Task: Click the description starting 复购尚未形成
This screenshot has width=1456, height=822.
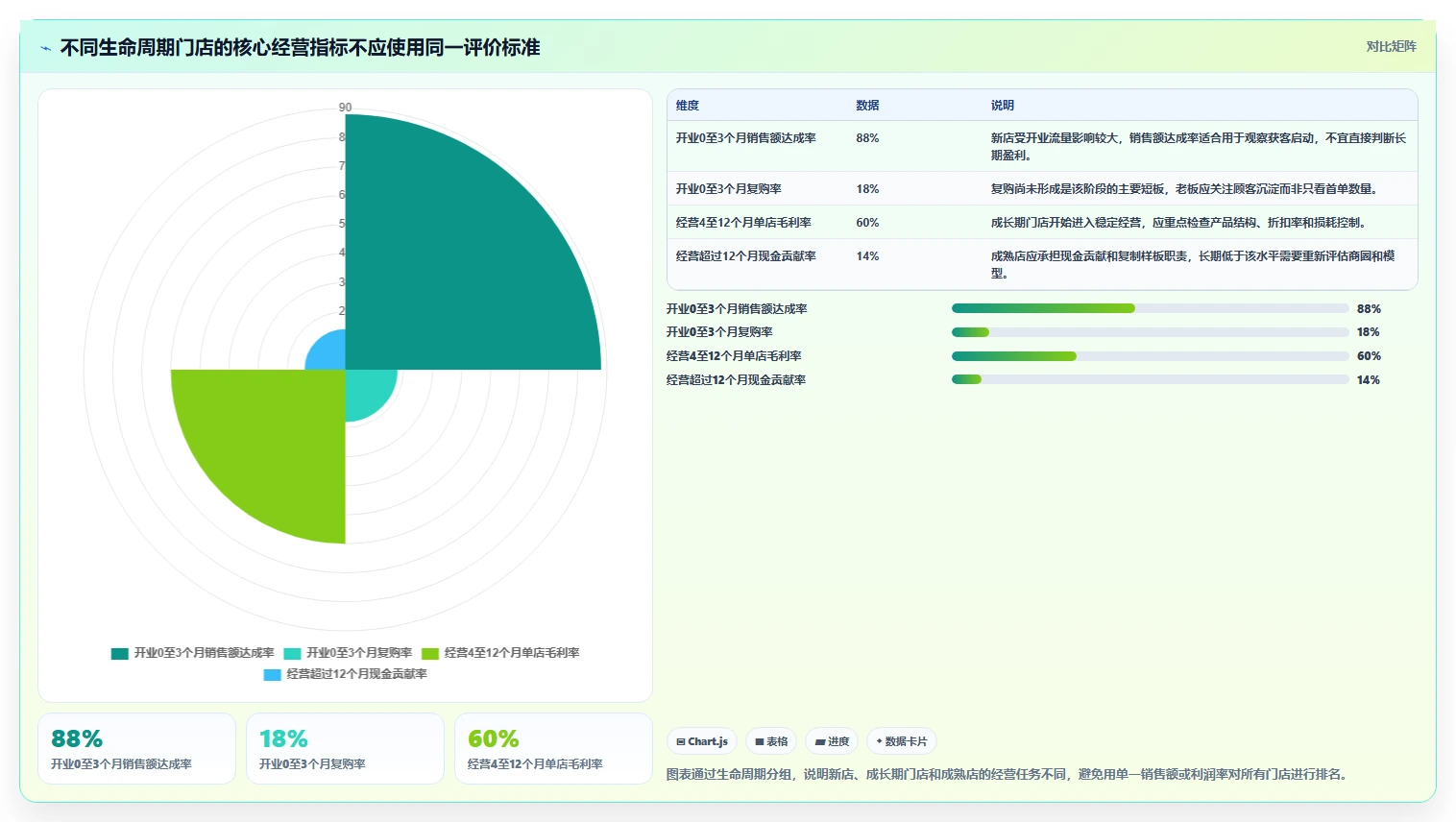Action: pos(1186,189)
